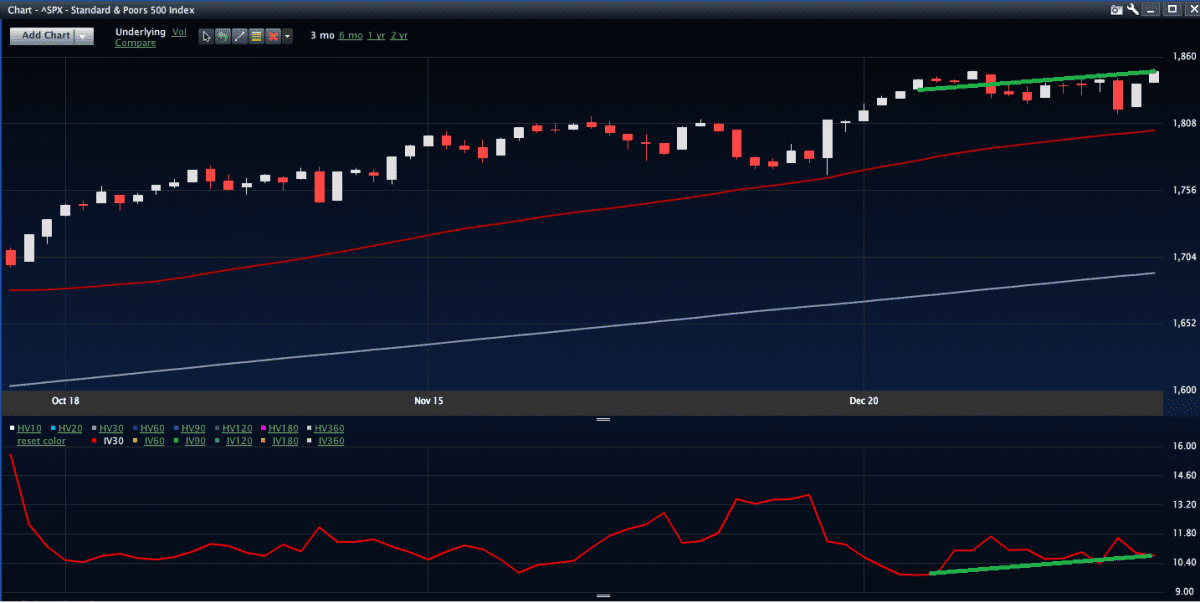
Task: Click the reset color link
Action: pyautogui.click(x=41, y=441)
